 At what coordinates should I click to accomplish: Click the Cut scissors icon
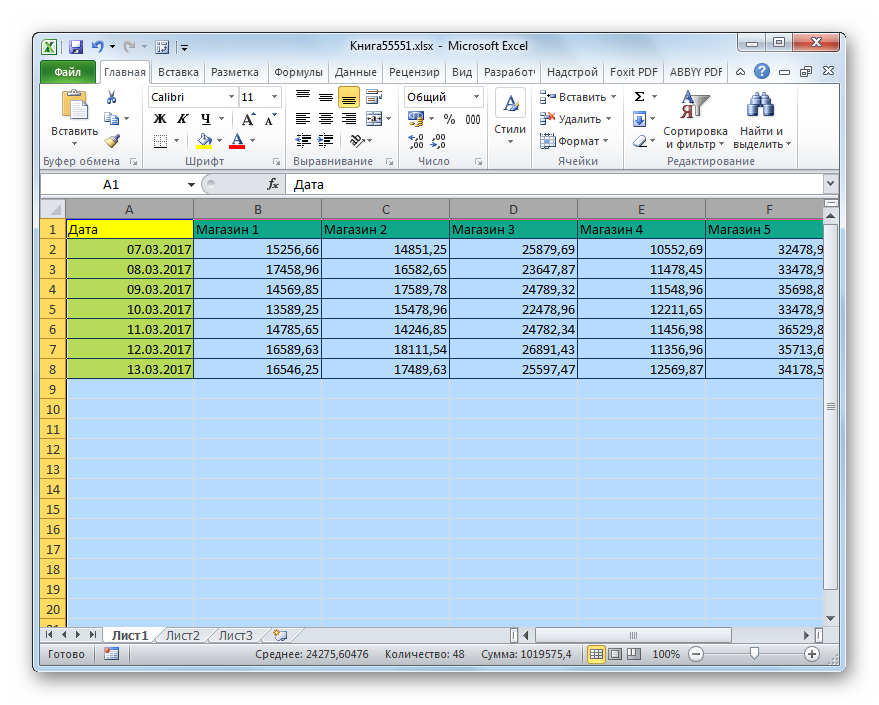112,97
